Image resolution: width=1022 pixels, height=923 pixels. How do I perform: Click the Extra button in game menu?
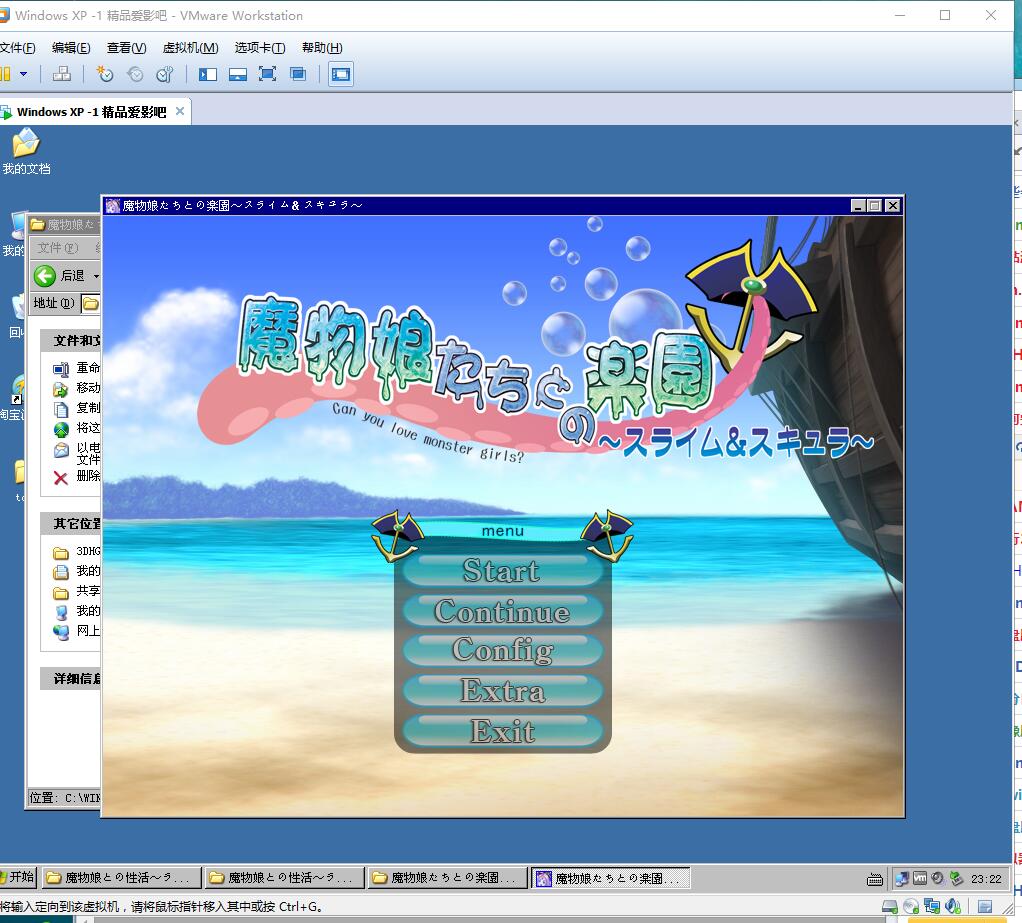[x=502, y=691]
